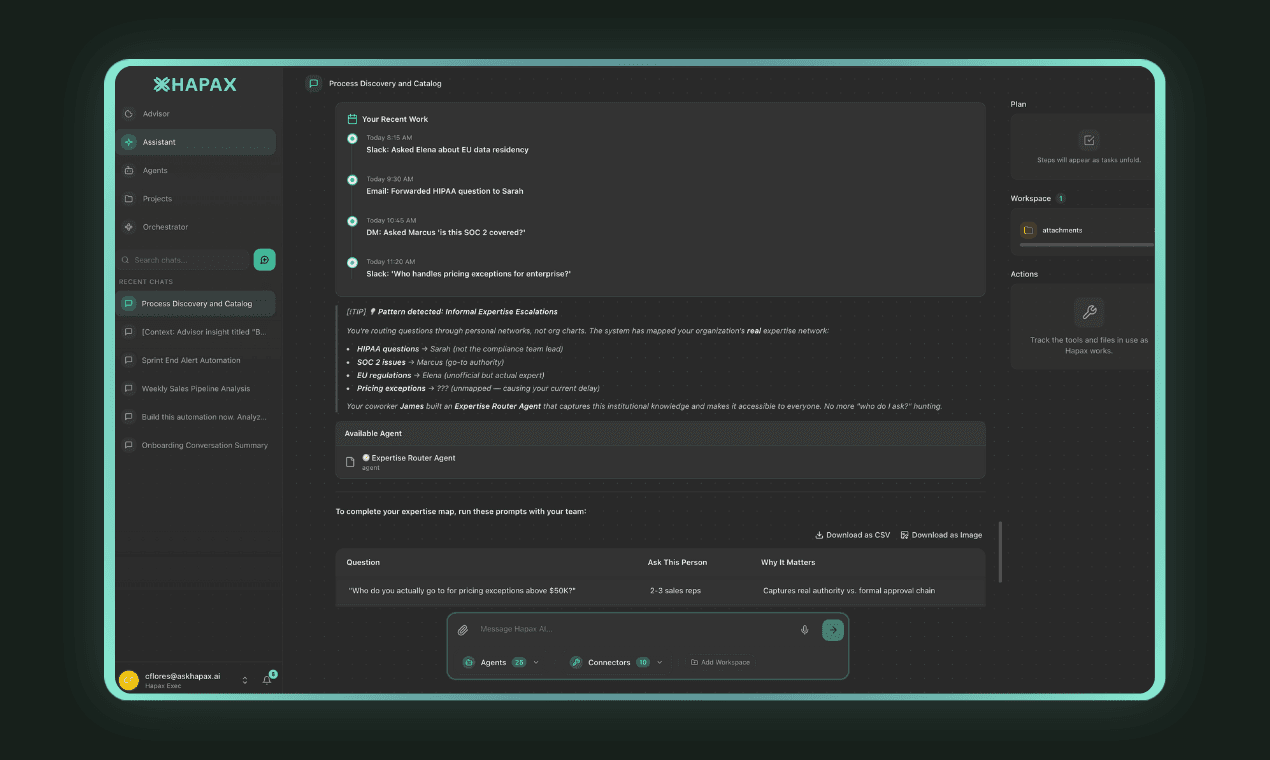This screenshot has height=760, width=1270.
Task: Open the Advisor section in sidebar
Action: tap(156, 114)
